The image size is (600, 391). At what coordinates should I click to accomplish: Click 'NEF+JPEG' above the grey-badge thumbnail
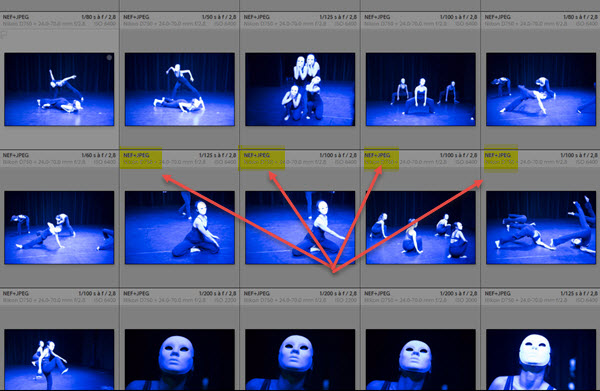(16, 17)
